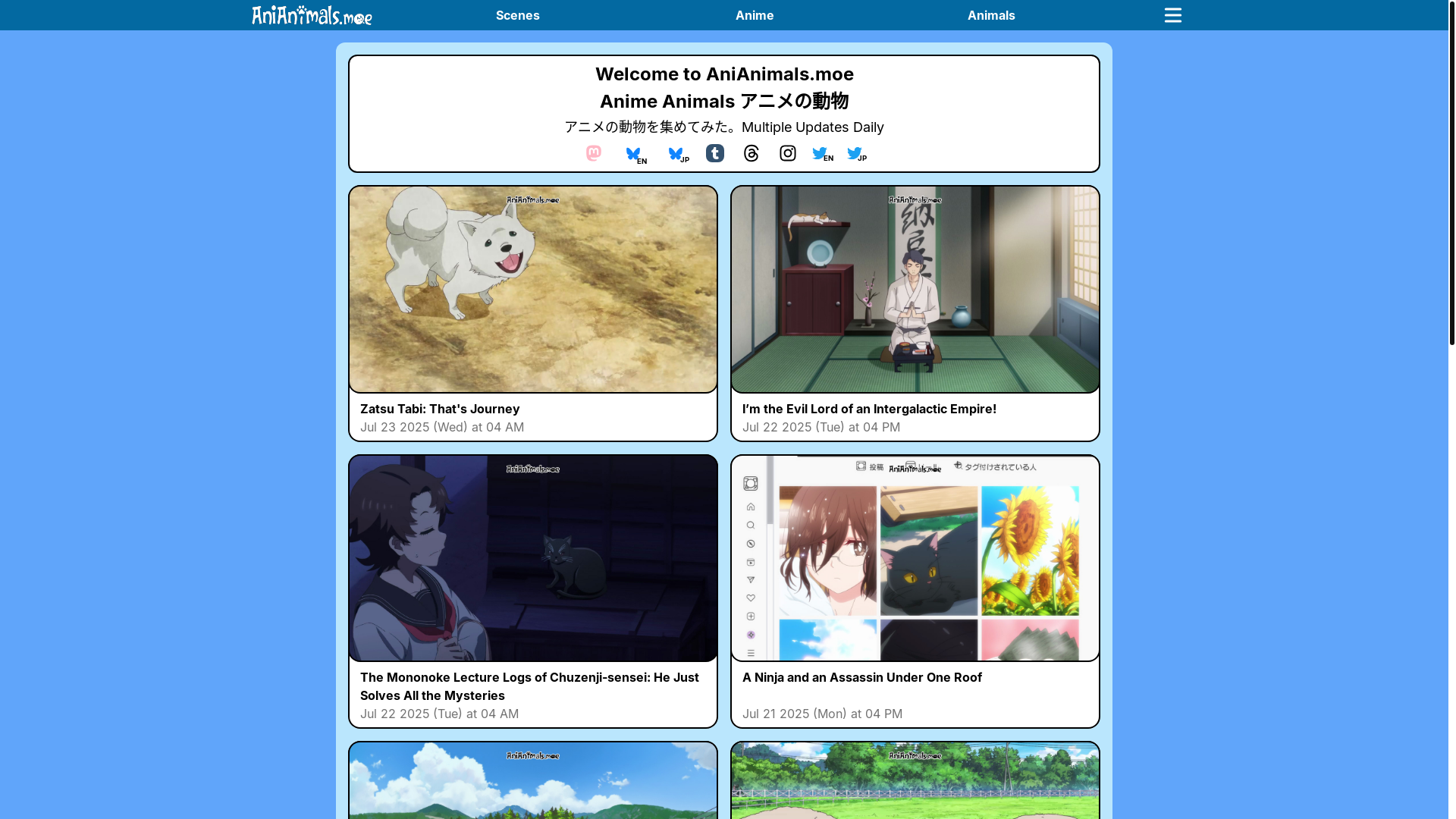Click the Jul 21 2025 (Mon) at 04 PM date
Viewport: 1456px width, 819px height.
(822, 714)
